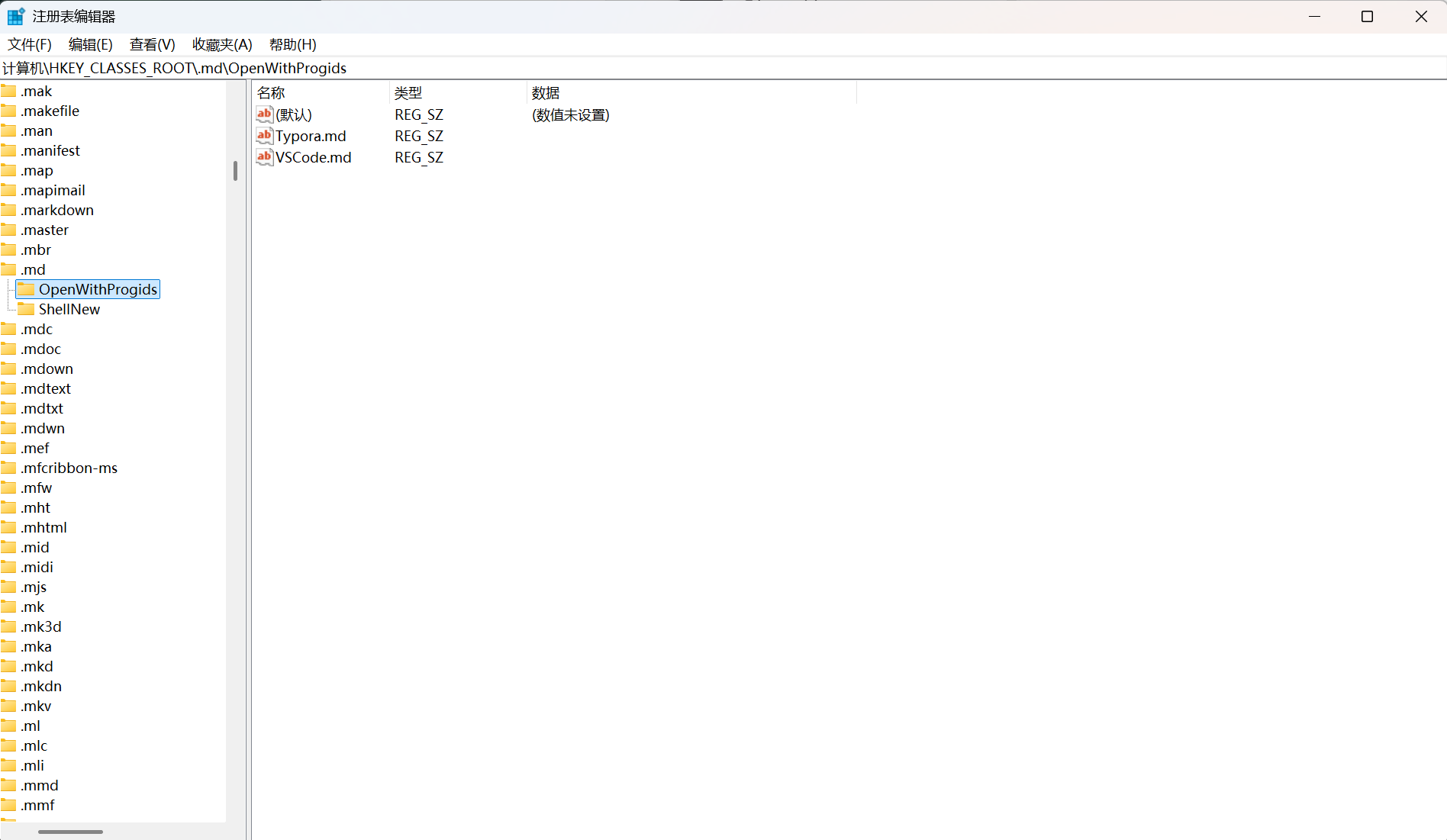Click the string icon beside VSCode.md
This screenshot has width=1447, height=840.
tap(264, 157)
